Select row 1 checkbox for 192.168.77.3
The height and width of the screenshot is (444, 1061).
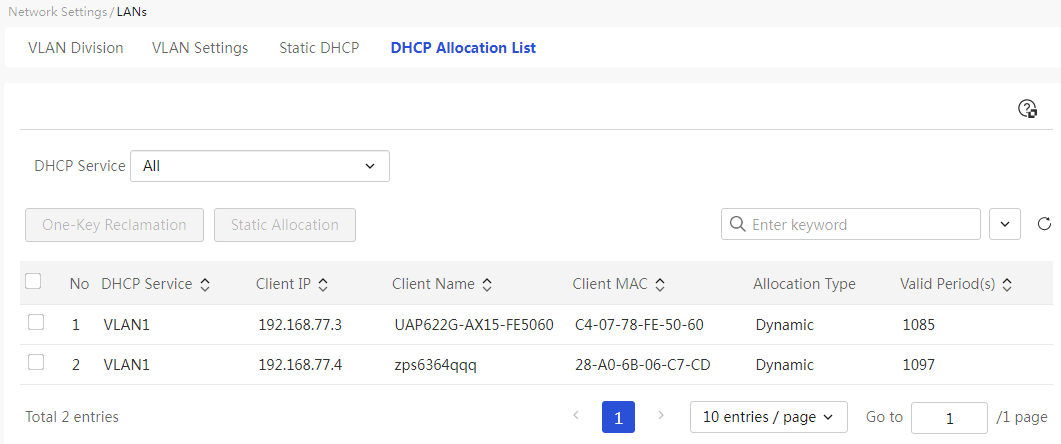point(36,323)
